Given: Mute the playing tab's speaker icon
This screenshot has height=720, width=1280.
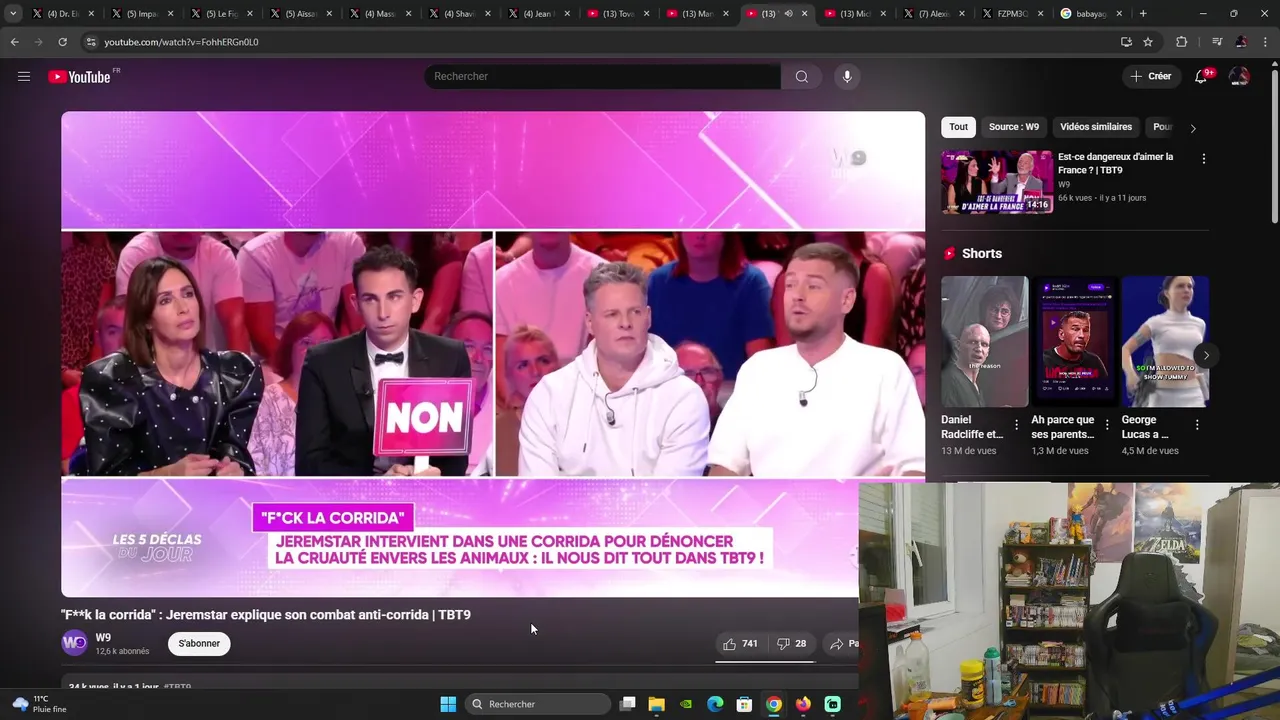Looking at the screenshot, I should pos(788,14).
